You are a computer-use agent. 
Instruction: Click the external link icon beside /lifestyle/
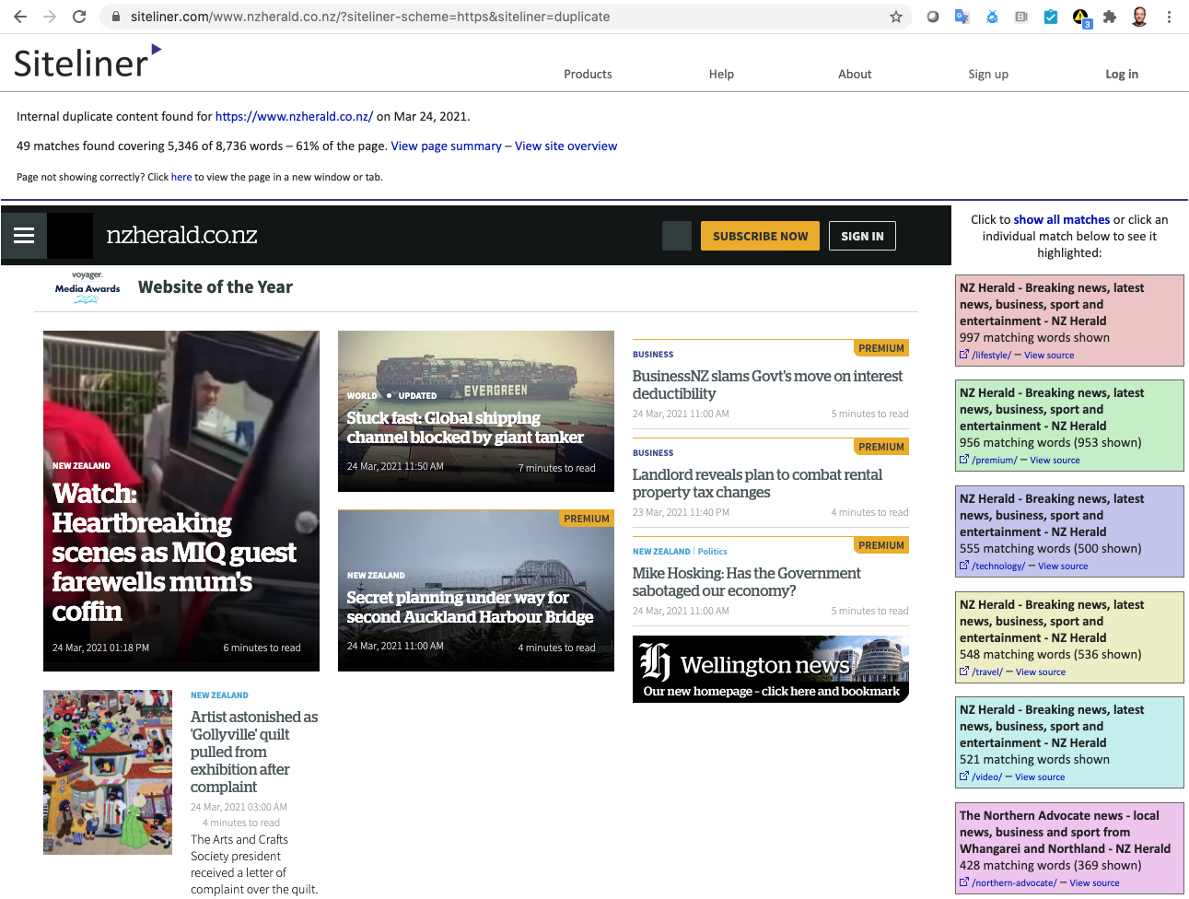(964, 354)
